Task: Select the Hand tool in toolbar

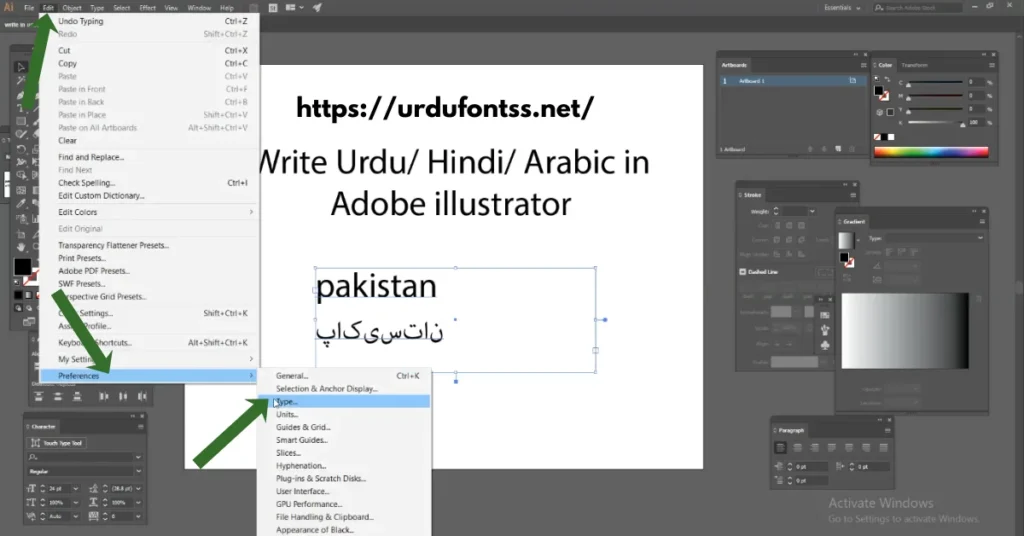Action: [x=21, y=247]
